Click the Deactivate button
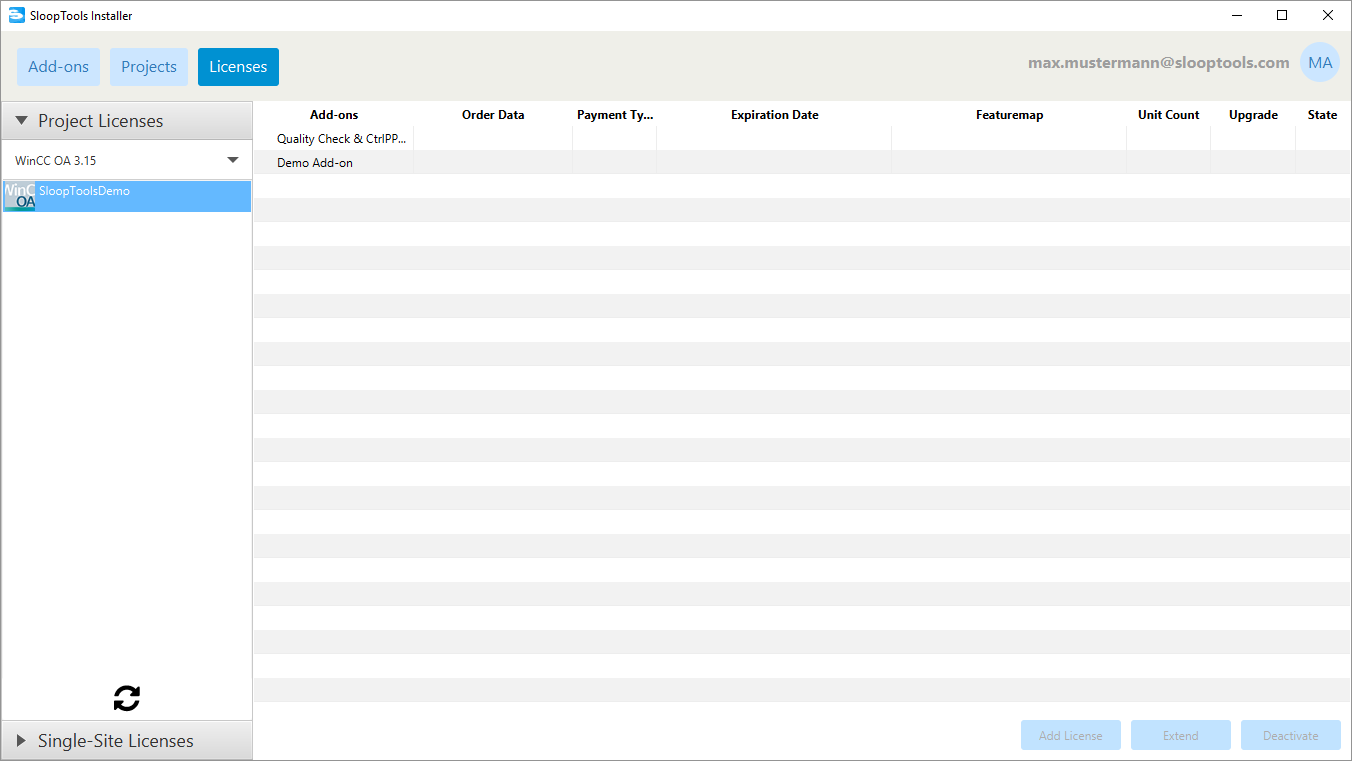Screen dimensions: 1352x761 point(1291,735)
